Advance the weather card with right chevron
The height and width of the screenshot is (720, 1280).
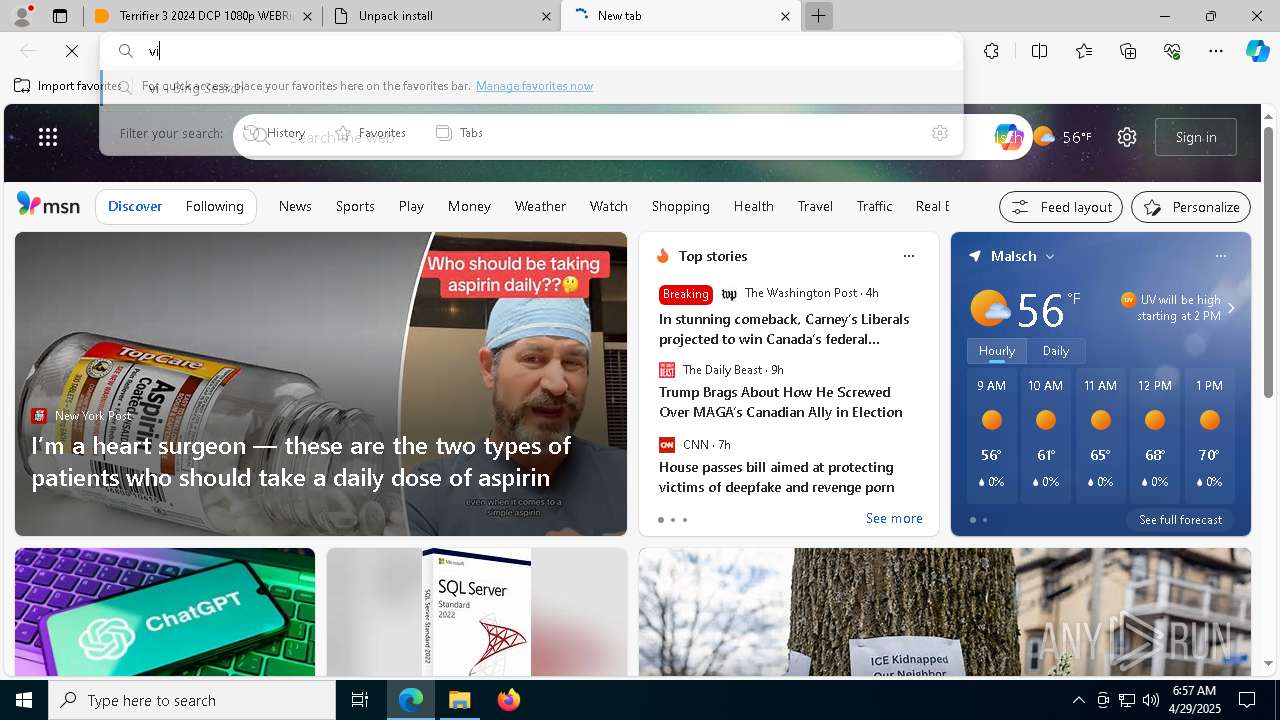pos(1231,308)
